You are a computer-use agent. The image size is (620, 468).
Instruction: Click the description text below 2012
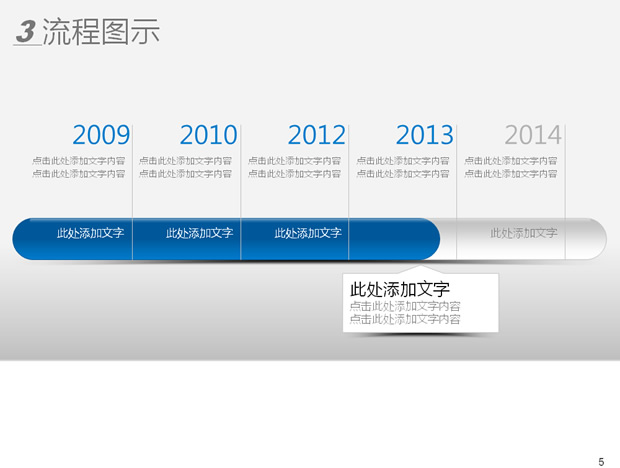pyautogui.click(x=295, y=167)
